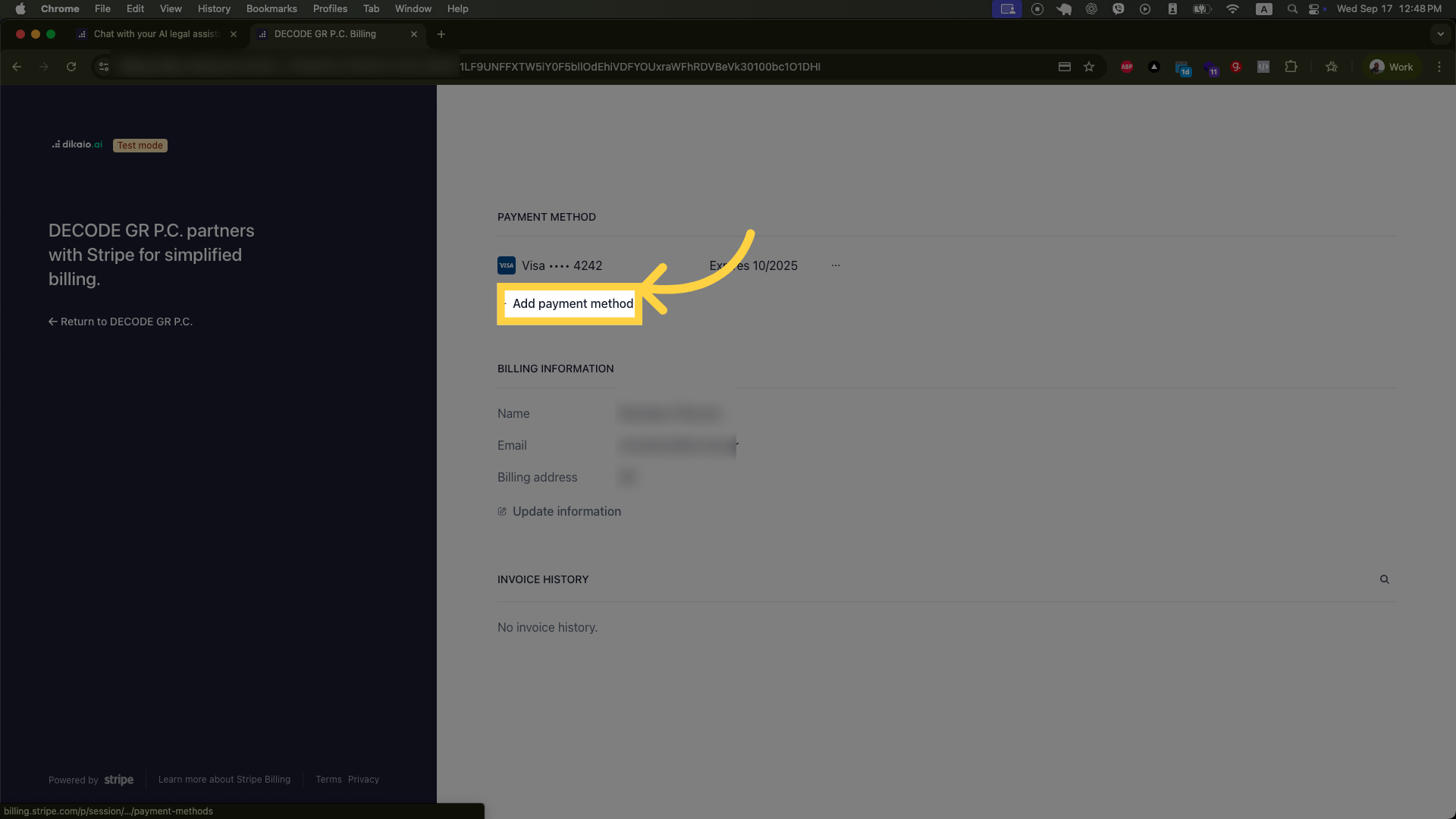Screen dimensions: 1456x819
Task: Click the search icon in Invoice History
Action: [x=1384, y=579]
